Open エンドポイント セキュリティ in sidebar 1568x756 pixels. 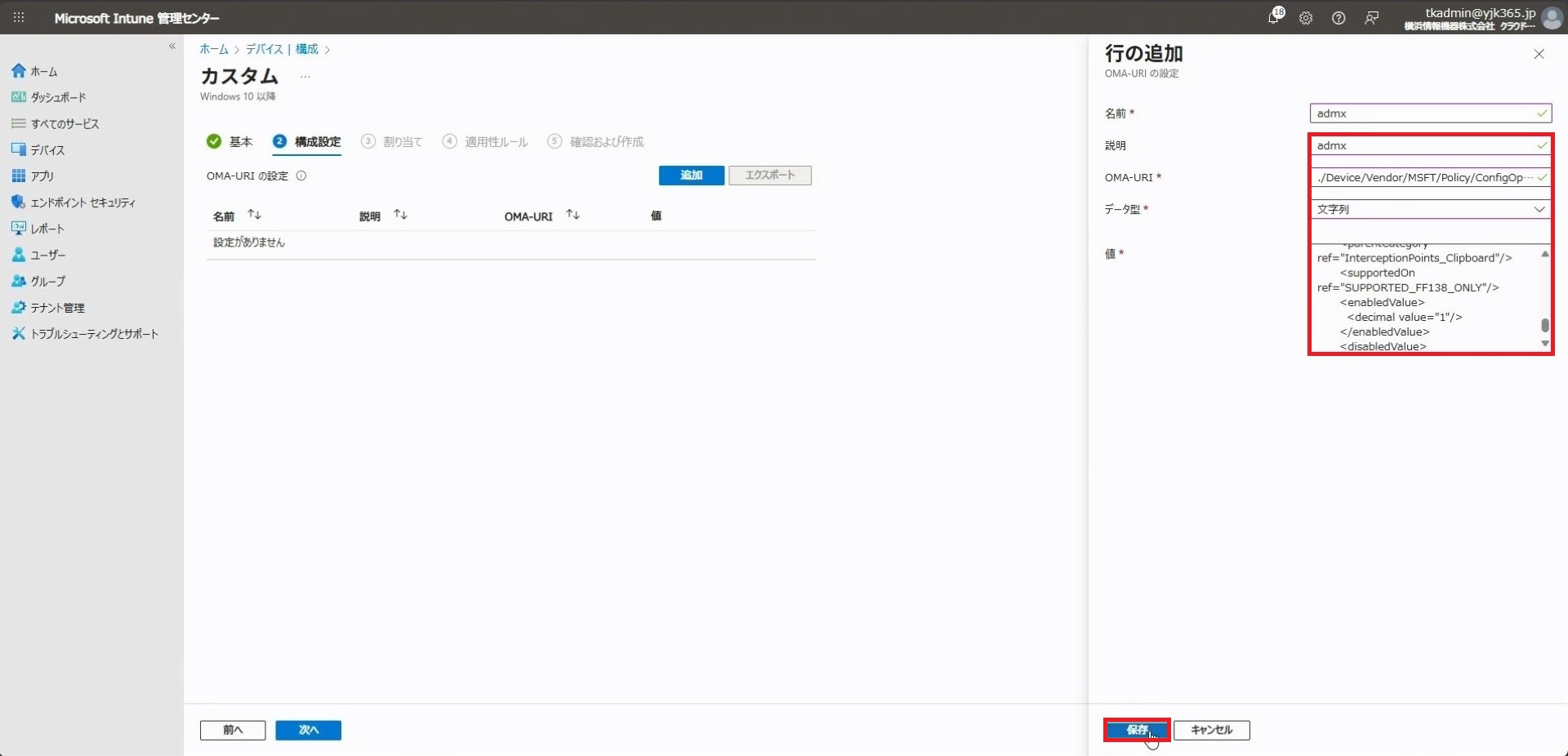point(82,202)
